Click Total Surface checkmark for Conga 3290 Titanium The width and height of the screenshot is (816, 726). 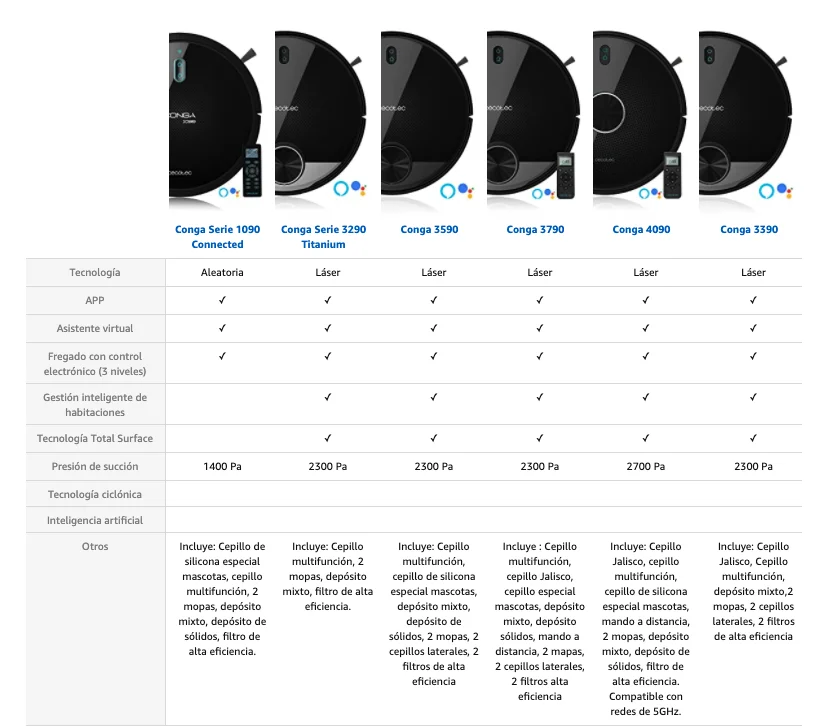click(x=328, y=439)
